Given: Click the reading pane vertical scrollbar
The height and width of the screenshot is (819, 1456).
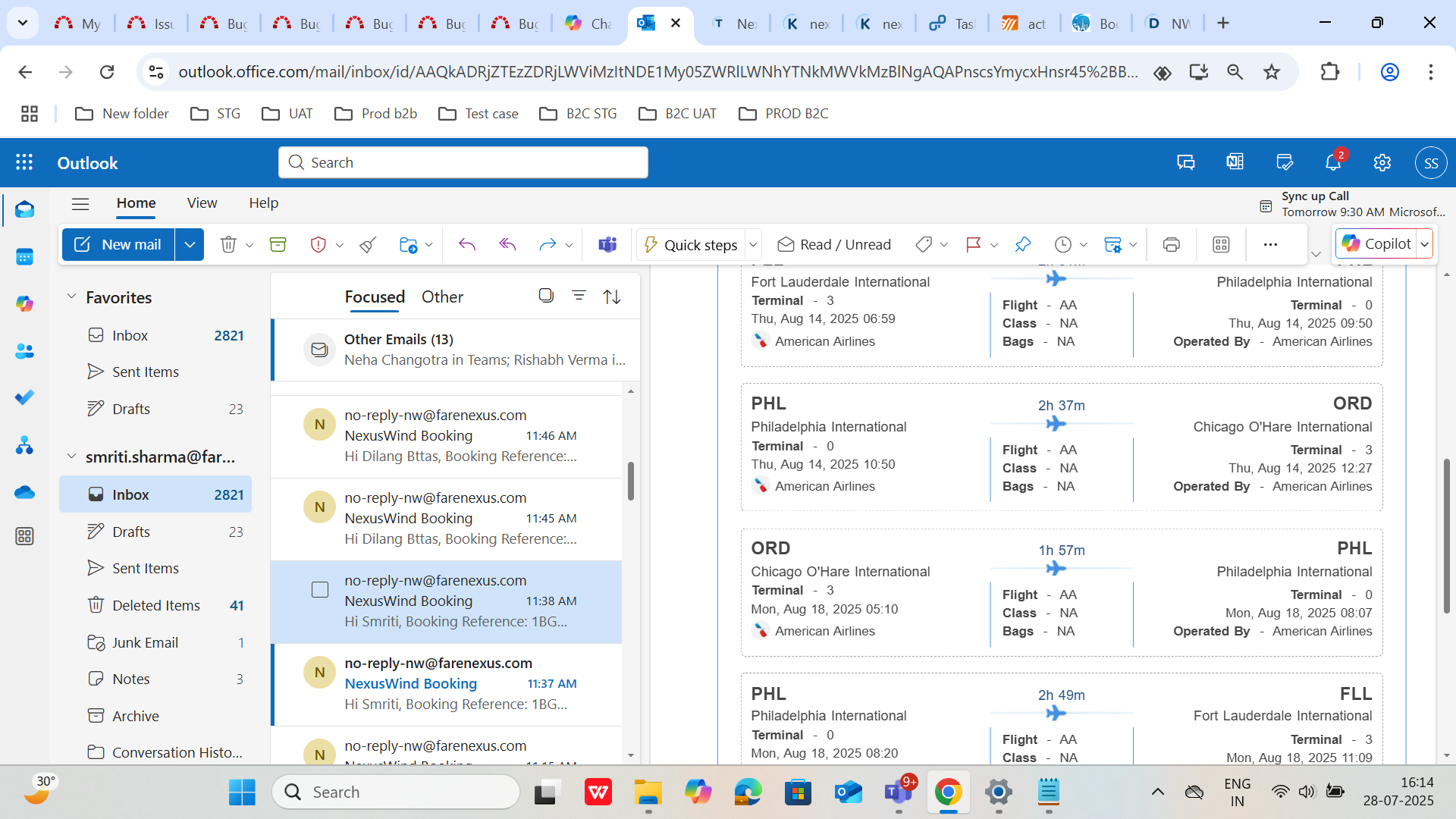Looking at the screenshot, I should pos(1447,536).
